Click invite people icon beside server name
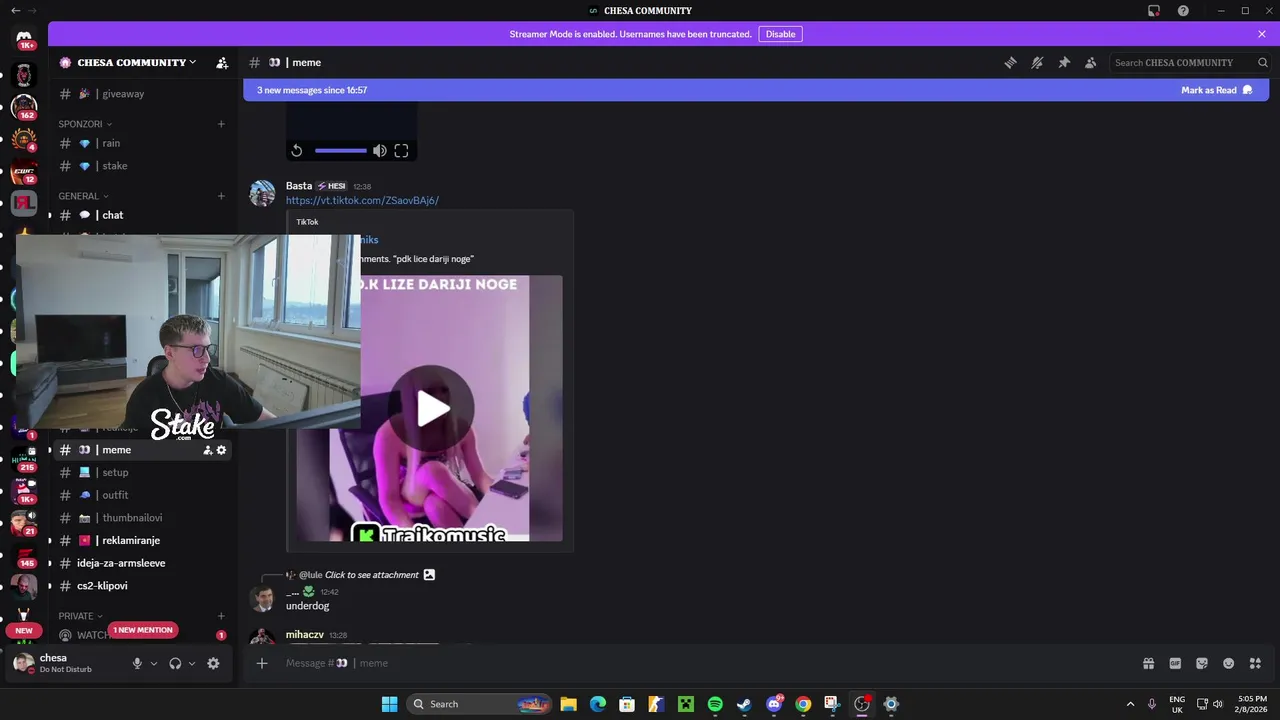This screenshot has height=720, width=1280. [x=222, y=62]
